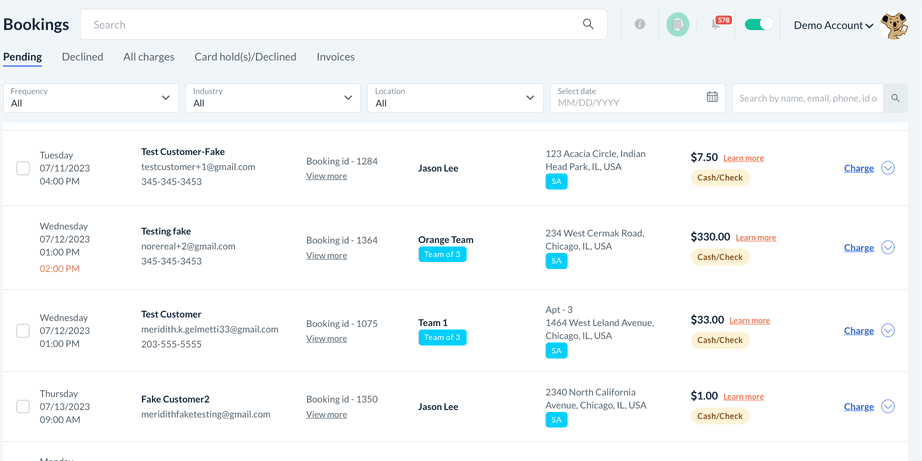Screen dimensions: 922x461
Task: Open the green calendar icon in header
Action: click(678, 24)
